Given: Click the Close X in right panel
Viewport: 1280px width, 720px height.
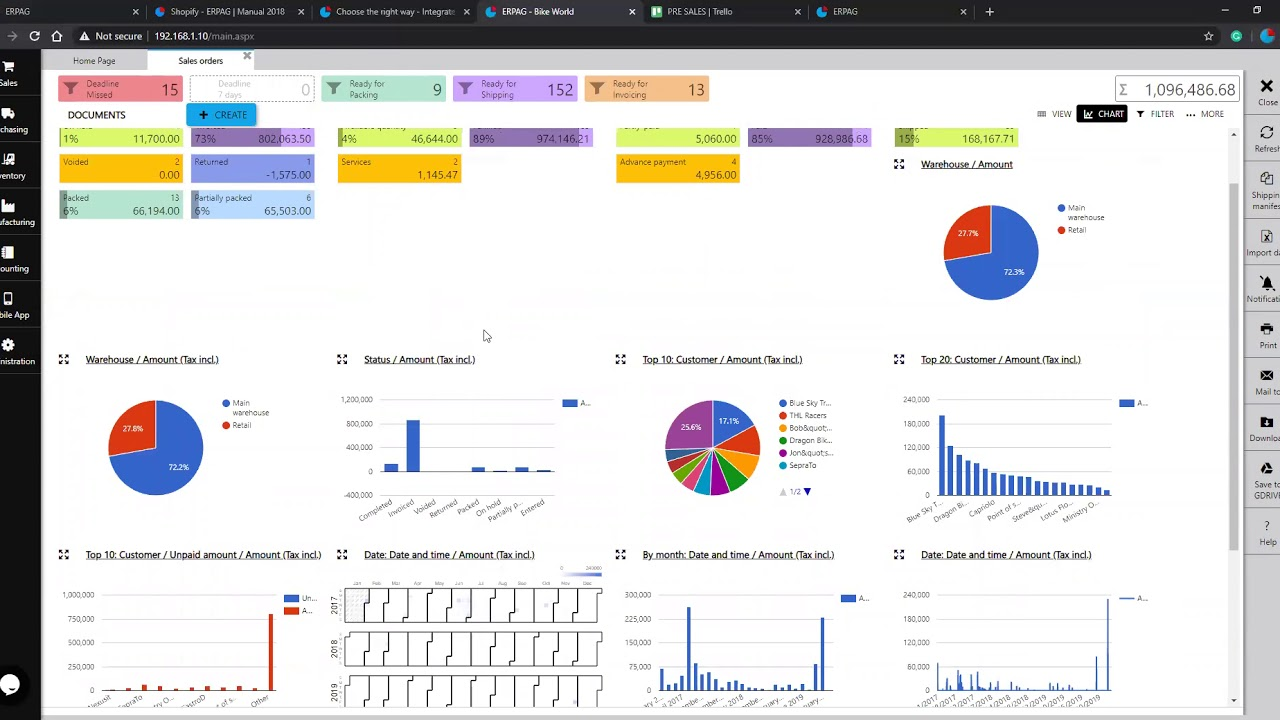Looking at the screenshot, I should 1266,87.
